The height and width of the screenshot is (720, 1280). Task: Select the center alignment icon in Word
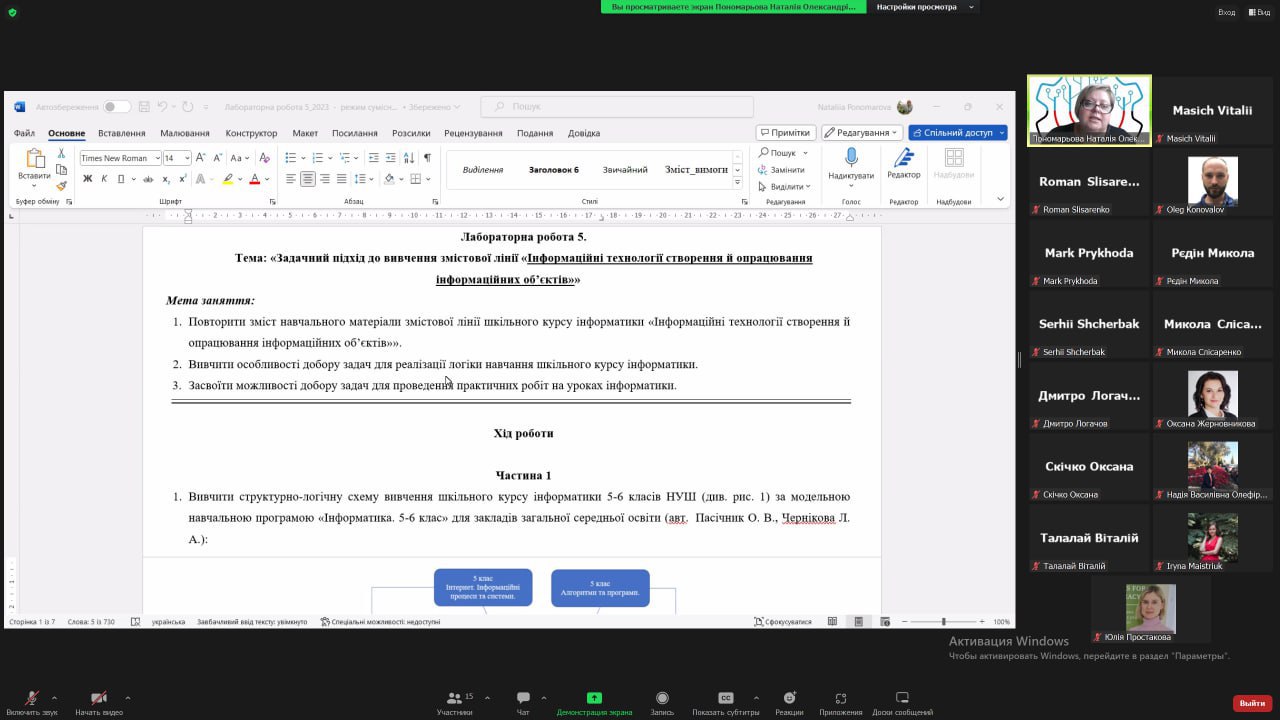(x=308, y=179)
